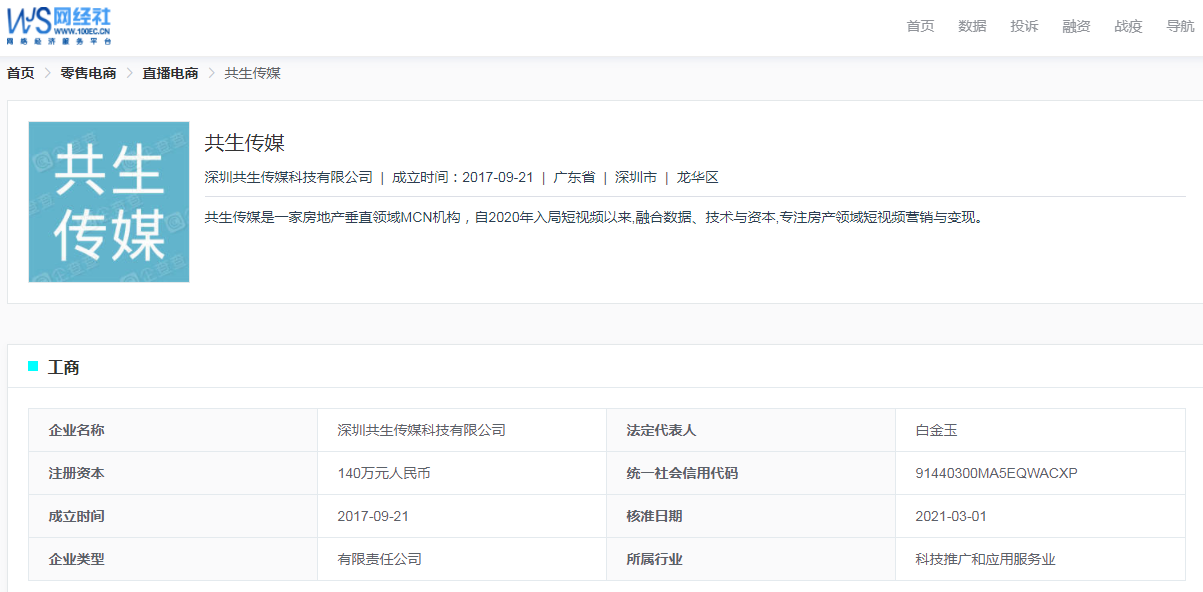
Task: Click the 网经社 site logo
Action: coord(59,24)
